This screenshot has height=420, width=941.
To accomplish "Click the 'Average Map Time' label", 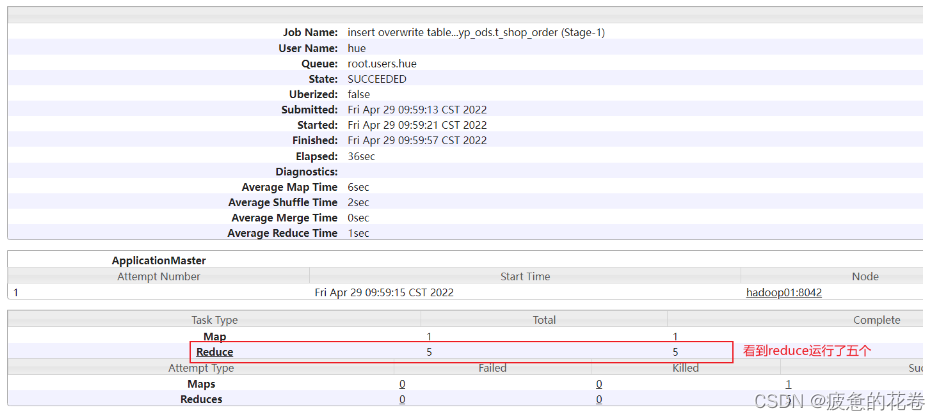I will click(x=290, y=187).
